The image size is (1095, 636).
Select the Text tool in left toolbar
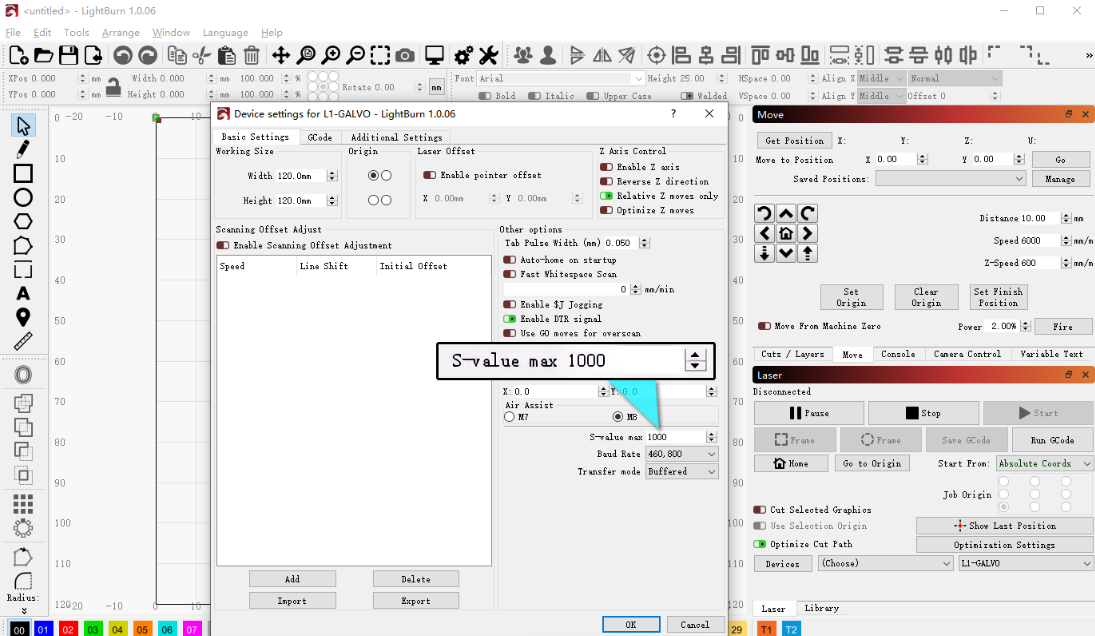(x=23, y=293)
